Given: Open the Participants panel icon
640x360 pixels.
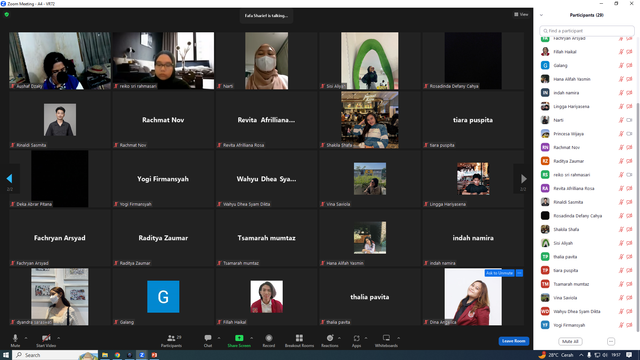Looking at the screenshot, I should (171, 338).
